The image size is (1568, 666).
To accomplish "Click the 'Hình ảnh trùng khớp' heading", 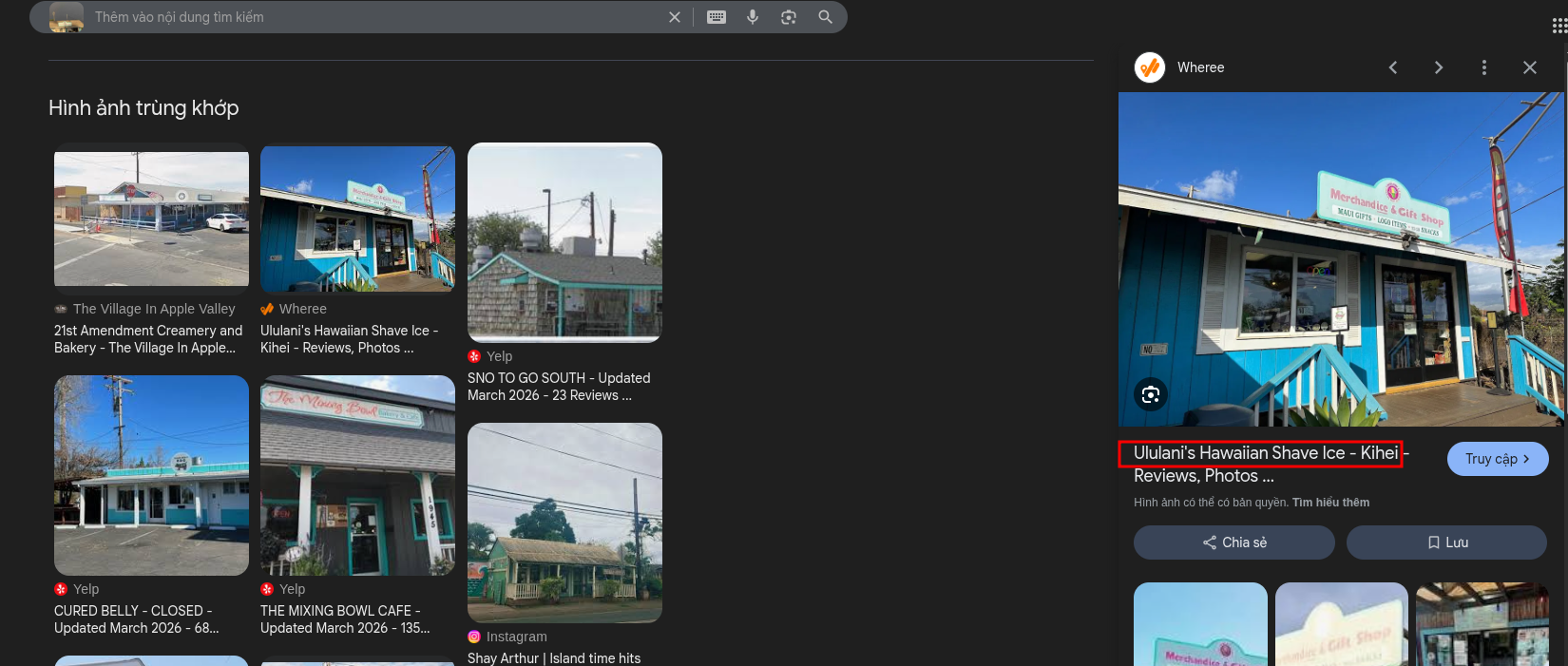I will [x=143, y=108].
